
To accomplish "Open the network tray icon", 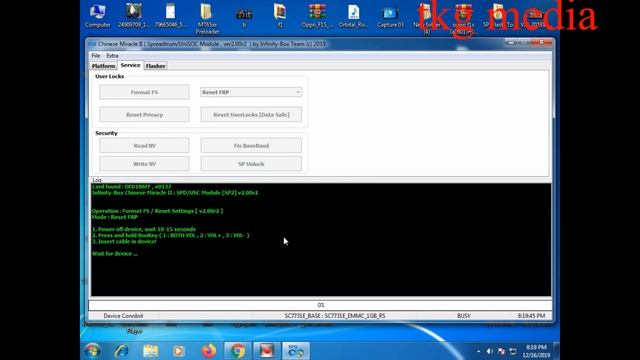I will point(513,351).
